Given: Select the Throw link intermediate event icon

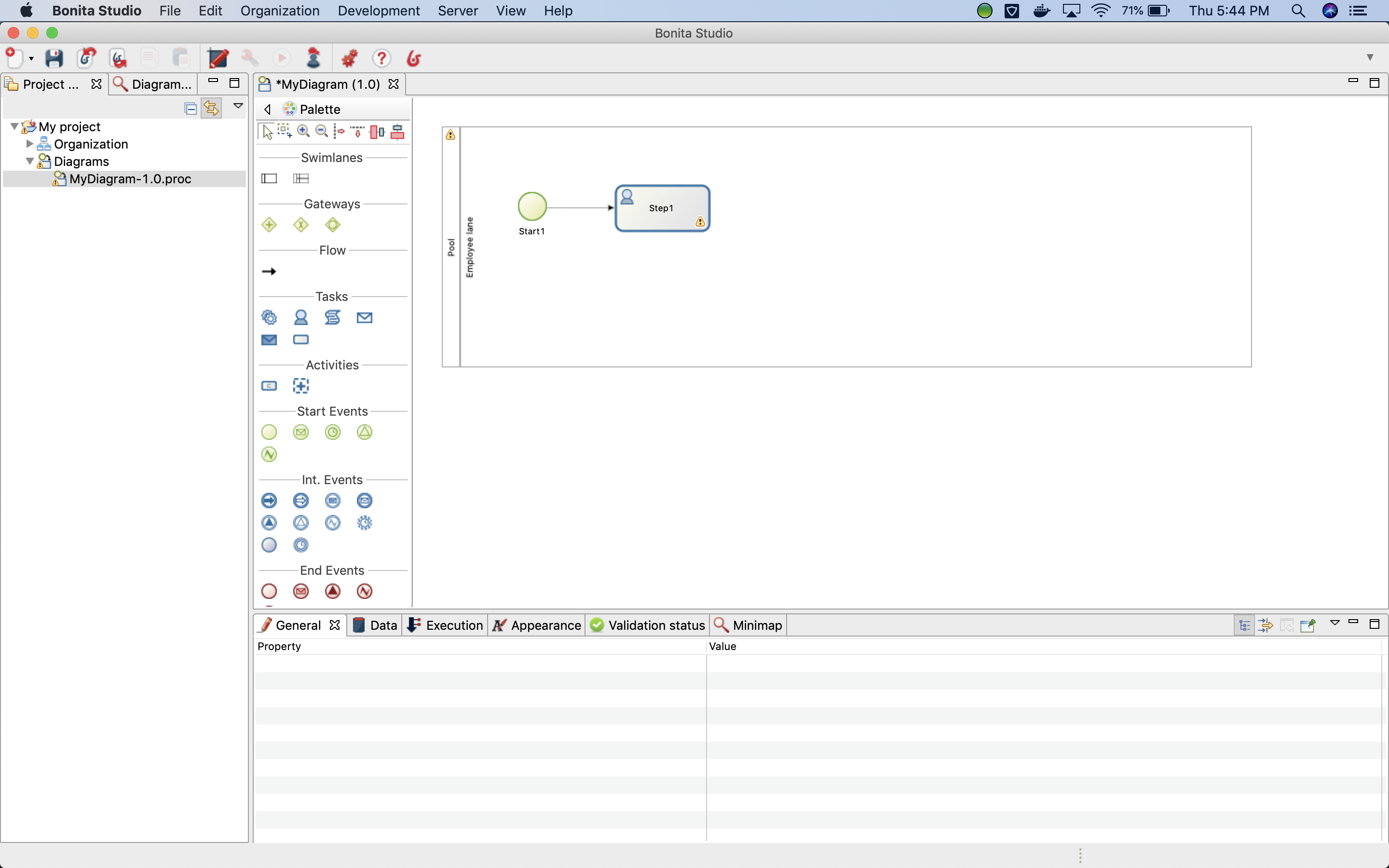Looking at the screenshot, I should tap(269, 501).
